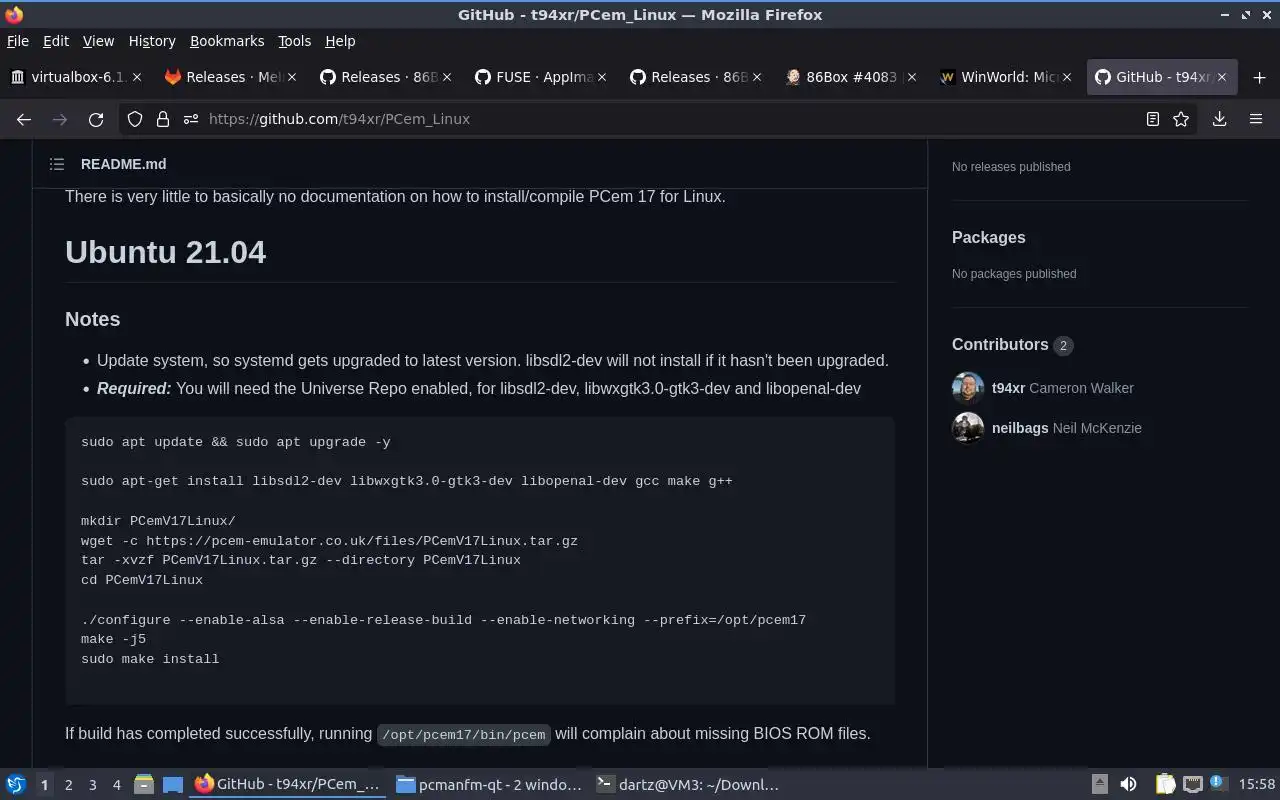Show site security padlock info

click(x=162, y=119)
